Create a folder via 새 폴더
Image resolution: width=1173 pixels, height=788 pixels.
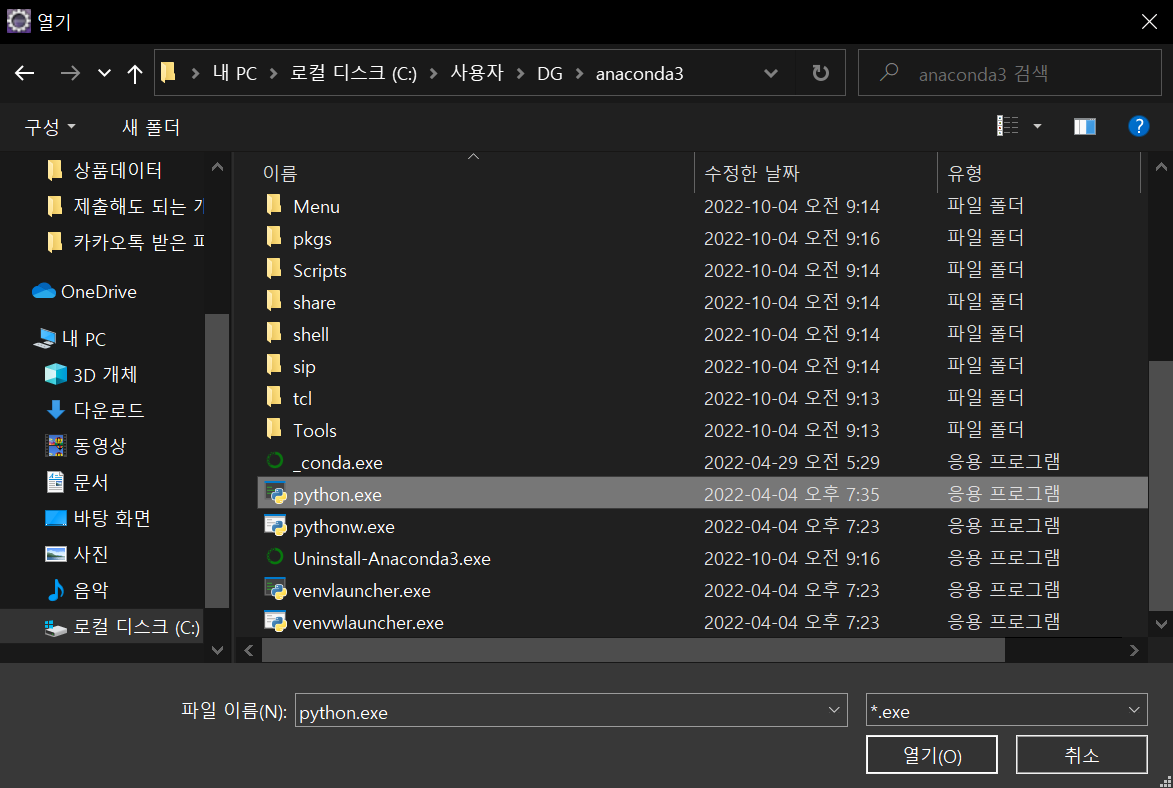[x=151, y=127]
